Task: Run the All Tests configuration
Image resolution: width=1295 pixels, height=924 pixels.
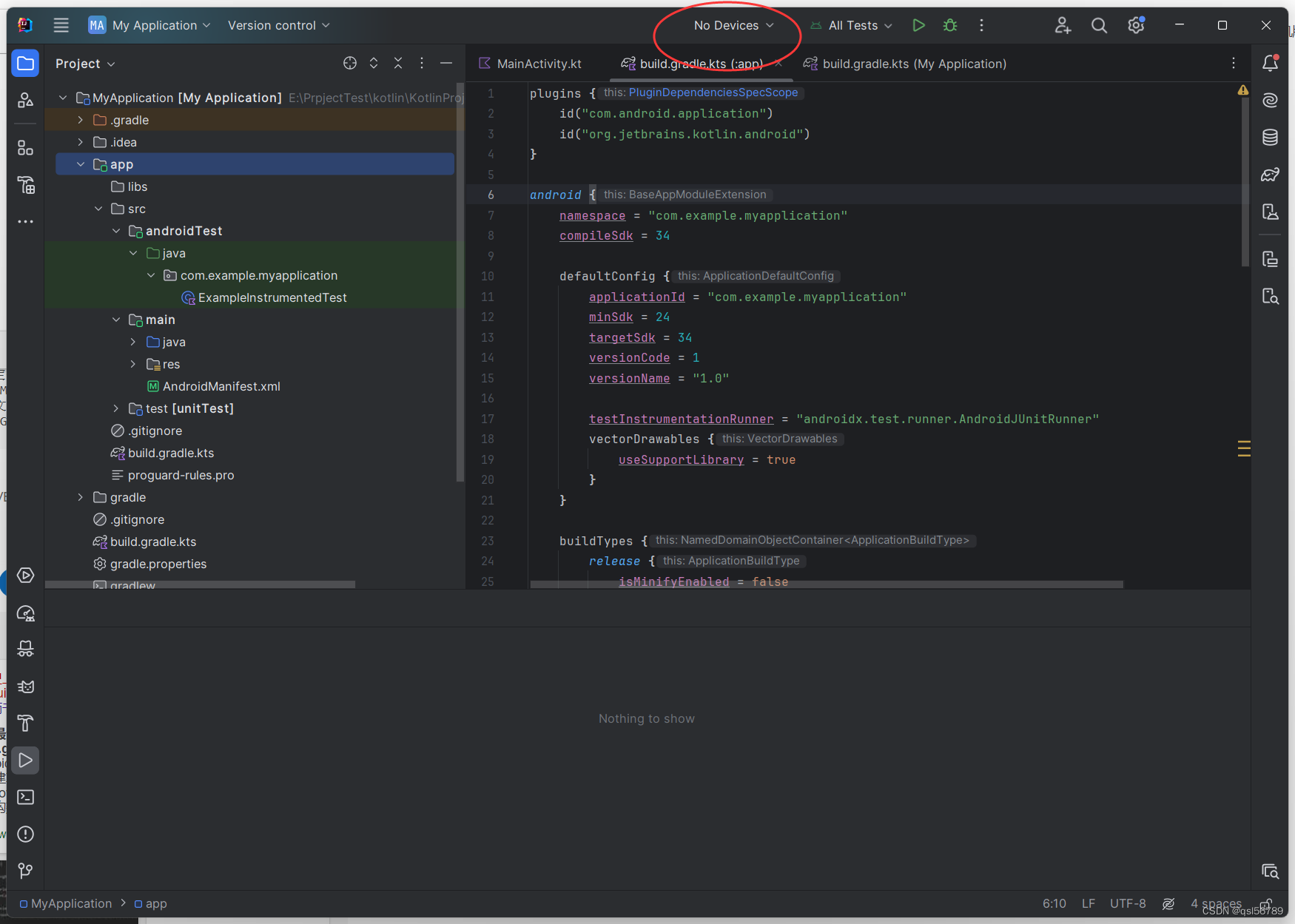Action: 918,25
